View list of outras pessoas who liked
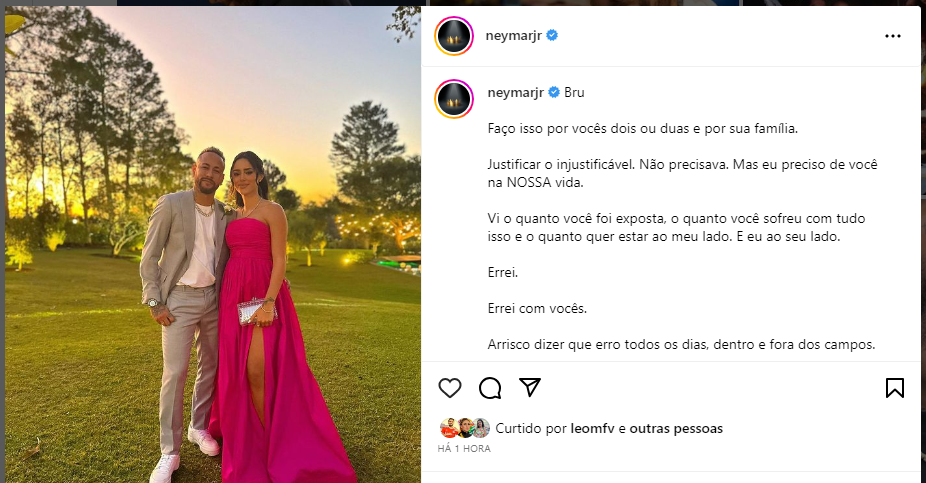Screen dimensions: 926x483 point(676,429)
